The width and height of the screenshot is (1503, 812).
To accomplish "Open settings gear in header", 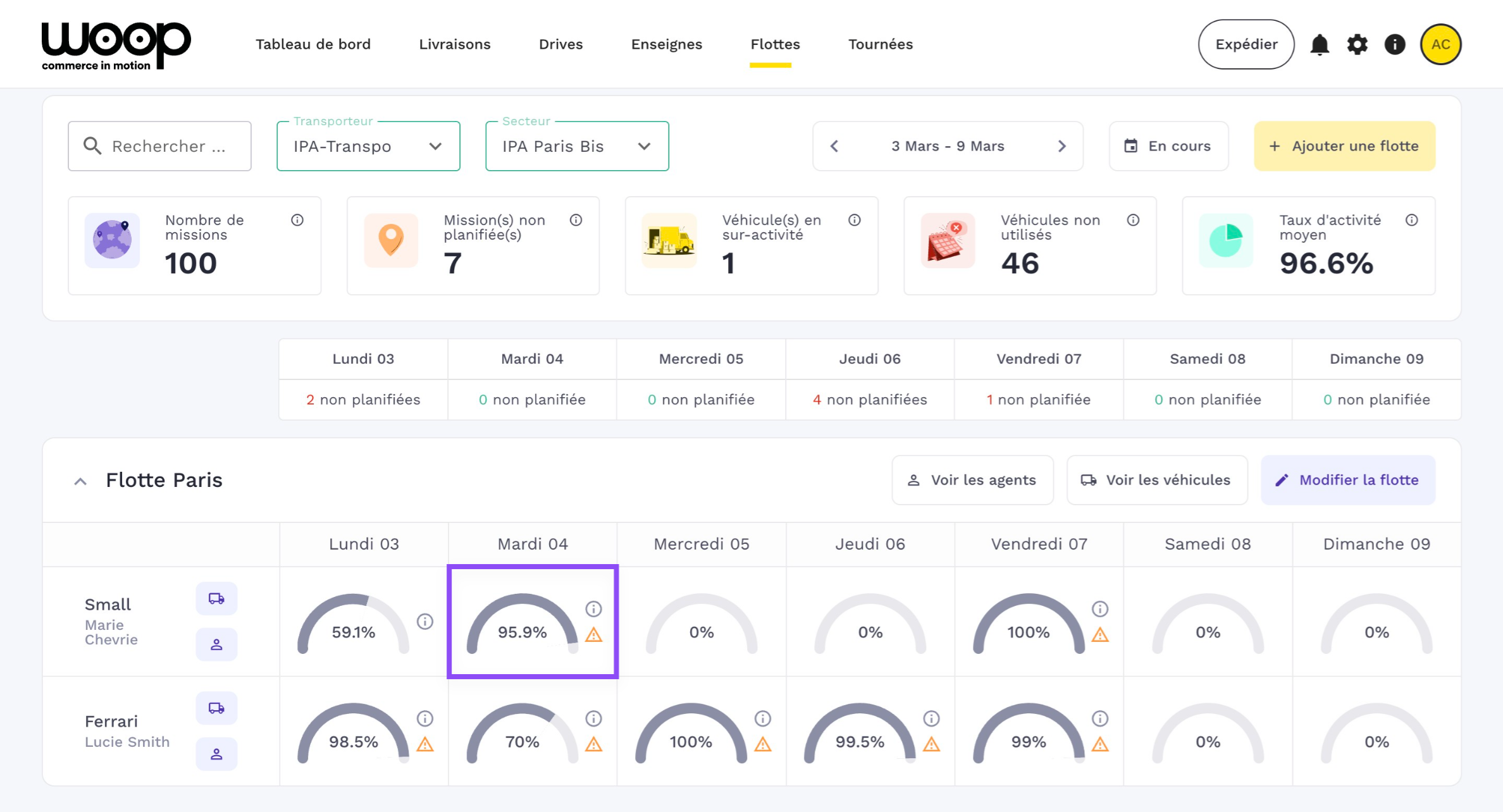I will point(1357,45).
